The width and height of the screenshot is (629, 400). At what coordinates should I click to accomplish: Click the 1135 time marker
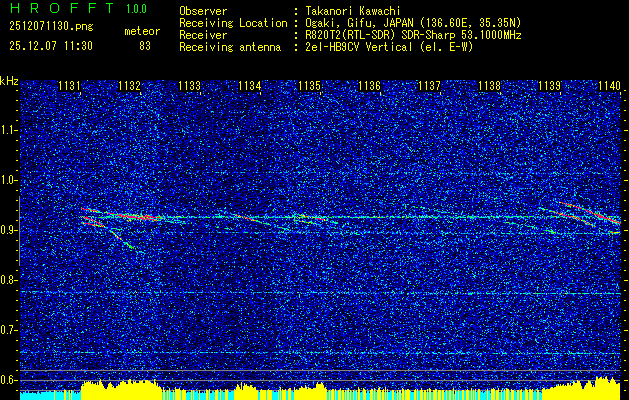(x=309, y=85)
